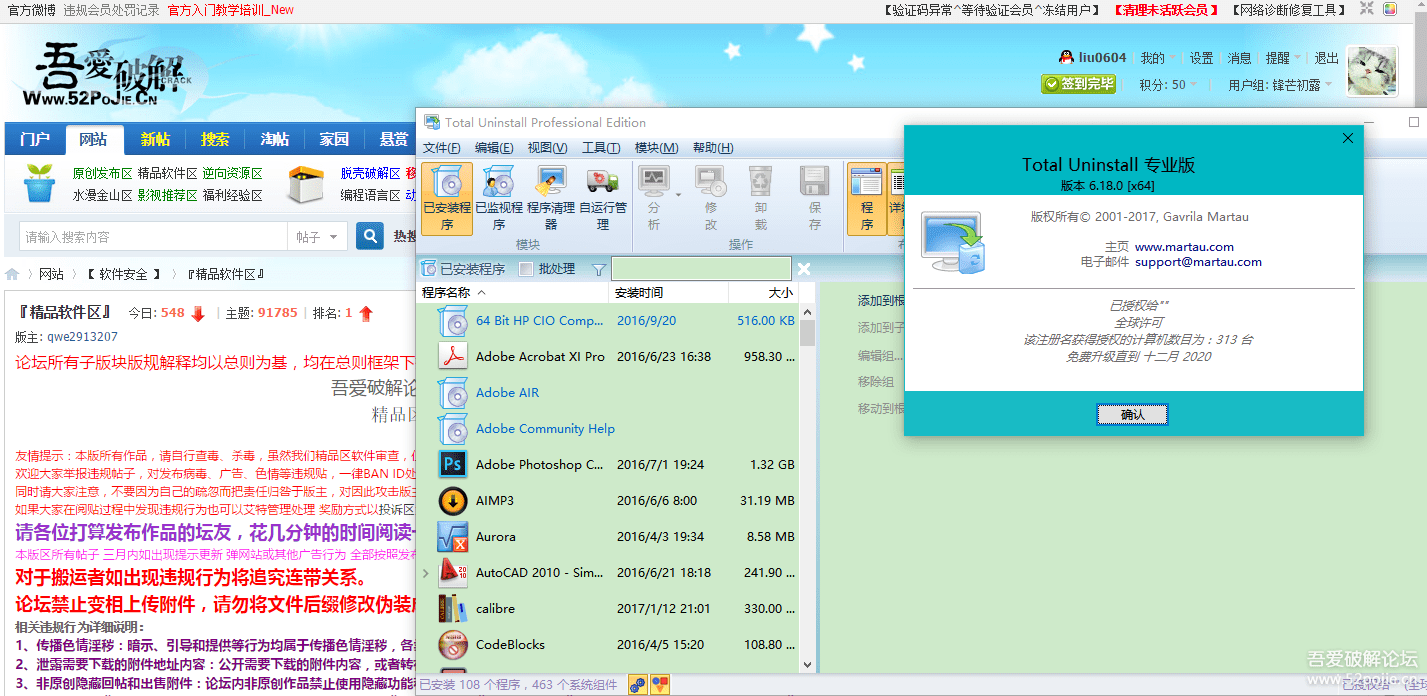Open the 官方微博 link

(x=30, y=9)
